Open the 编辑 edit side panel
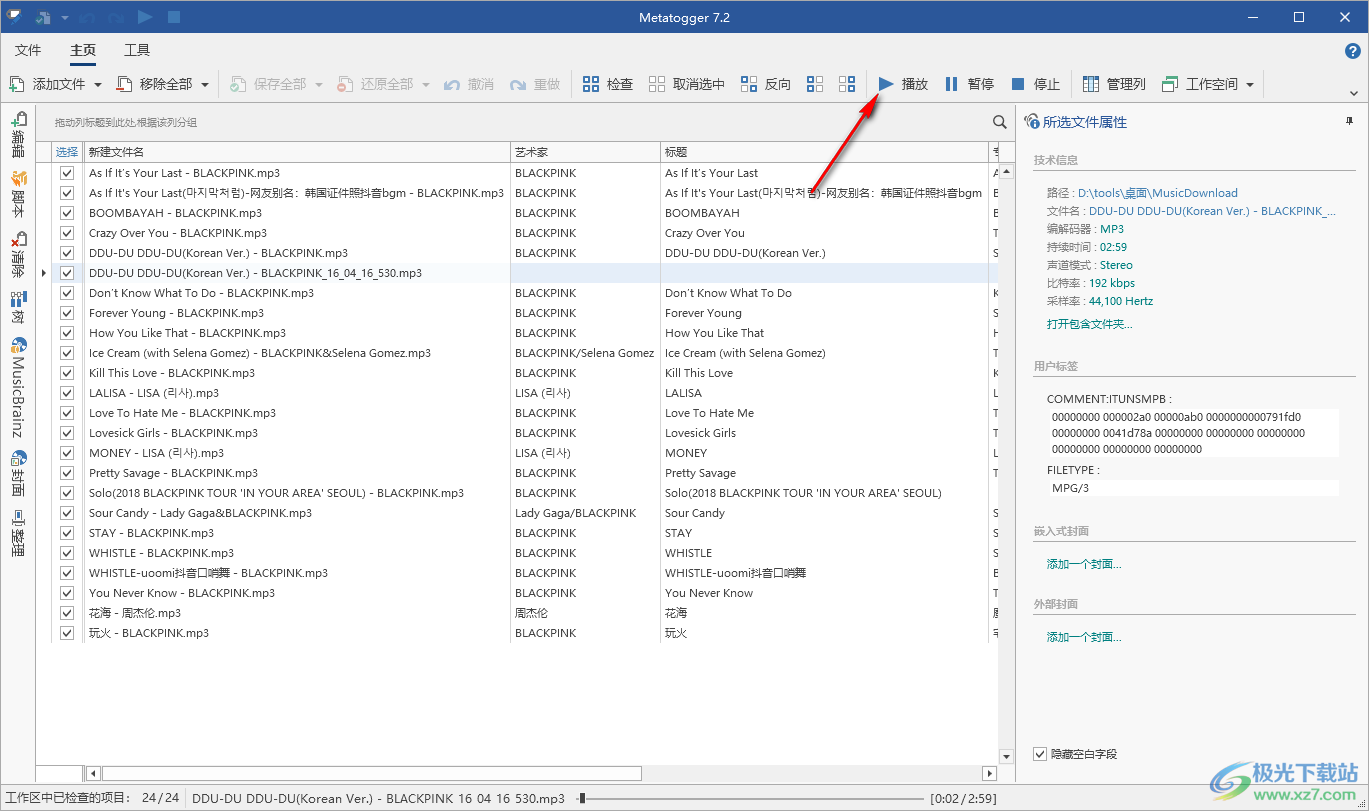1369x811 pixels. (18, 134)
